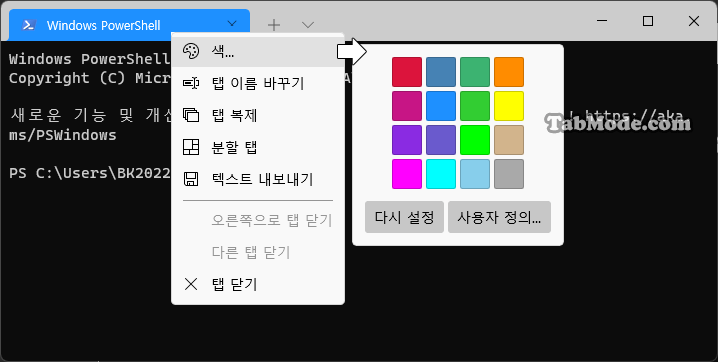The width and height of the screenshot is (718, 362).
Task: Pick the blue-violet purple color swatch
Action: click(x=407, y=140)
